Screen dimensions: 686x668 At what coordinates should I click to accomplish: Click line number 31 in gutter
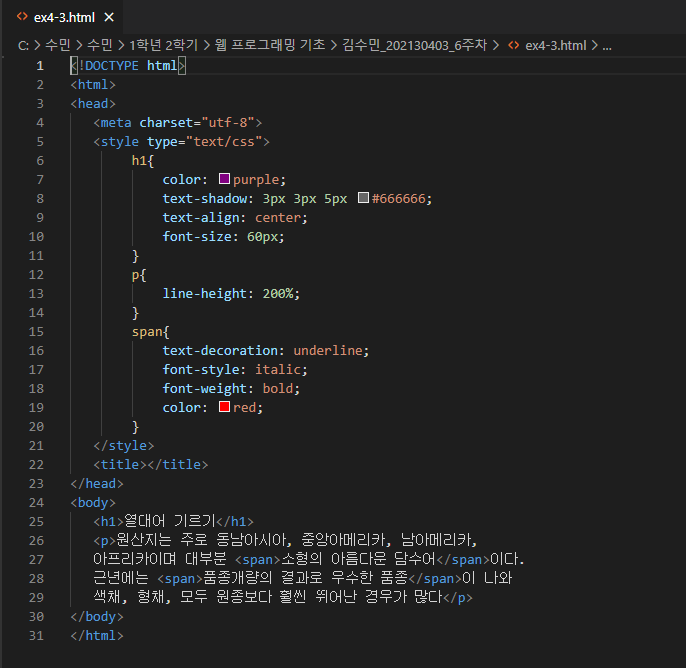[36, 636]
